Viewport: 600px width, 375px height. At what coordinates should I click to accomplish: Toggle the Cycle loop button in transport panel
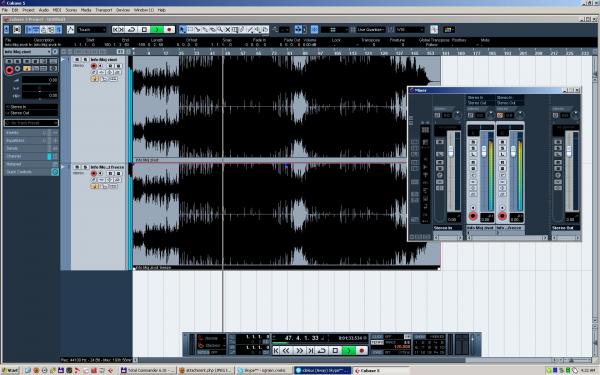coord(322,350)
